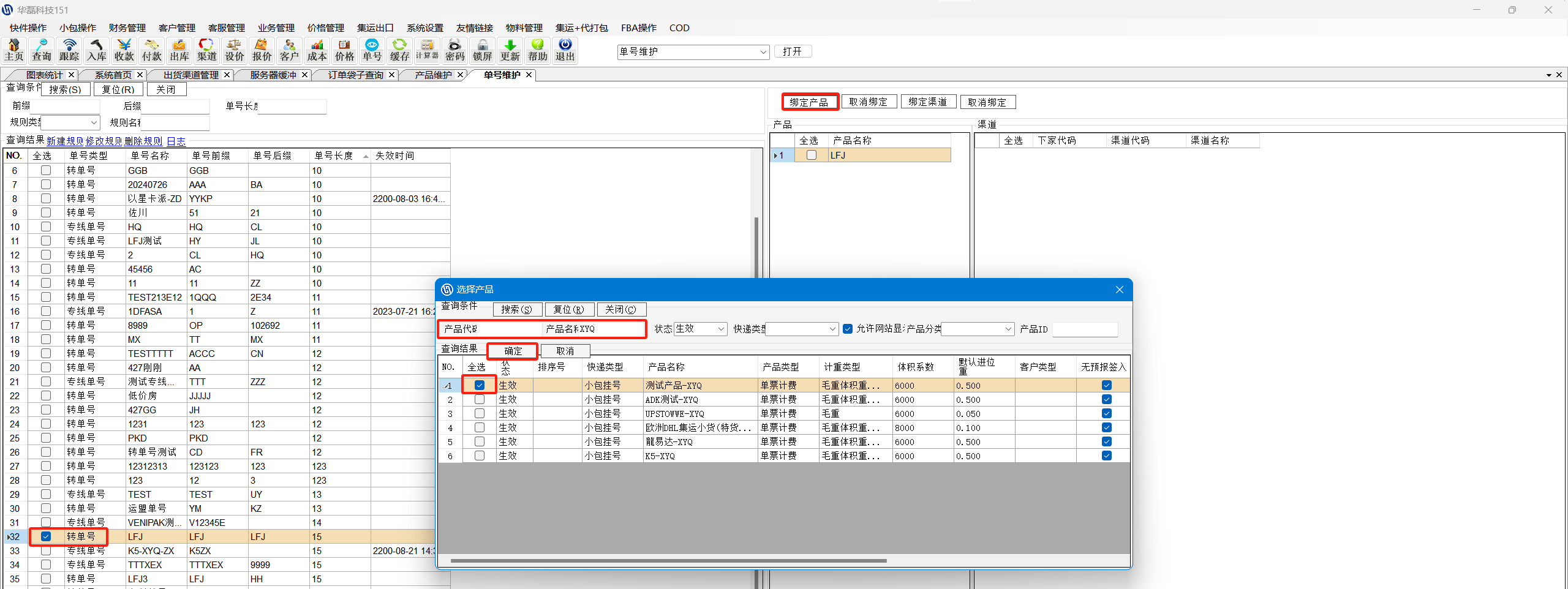Switch to the 产品维护 tab
Image resolution: width=1568 pixels, height=589 pixels.
(x=433, y=75)
